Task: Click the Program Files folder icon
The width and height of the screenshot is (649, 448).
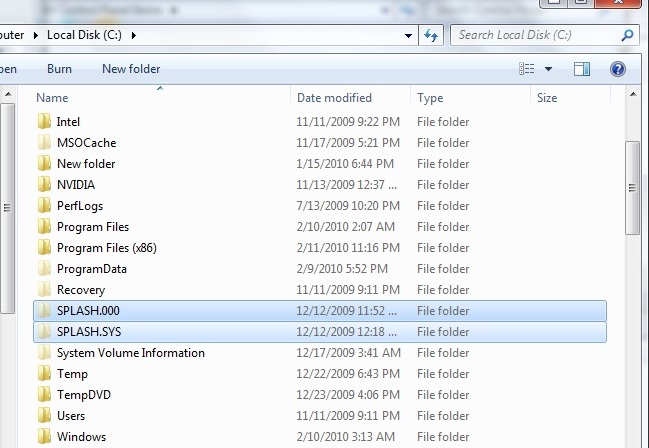Action: point(44,226)
